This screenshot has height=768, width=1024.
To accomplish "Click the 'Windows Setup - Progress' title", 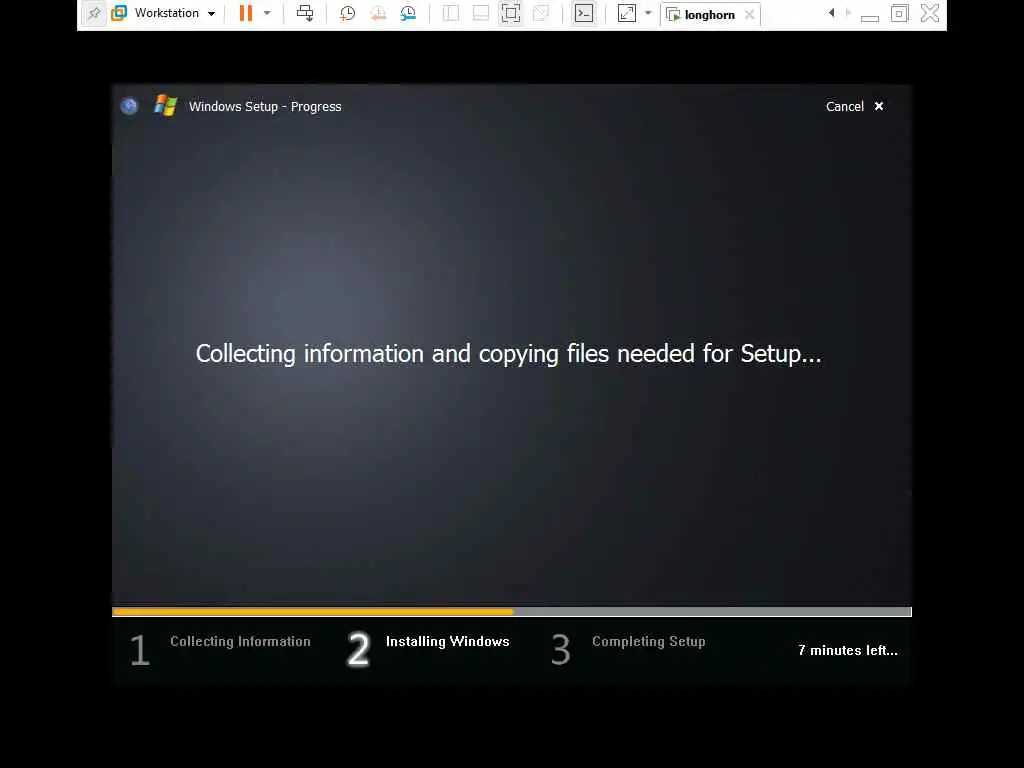I will [265, 106].
